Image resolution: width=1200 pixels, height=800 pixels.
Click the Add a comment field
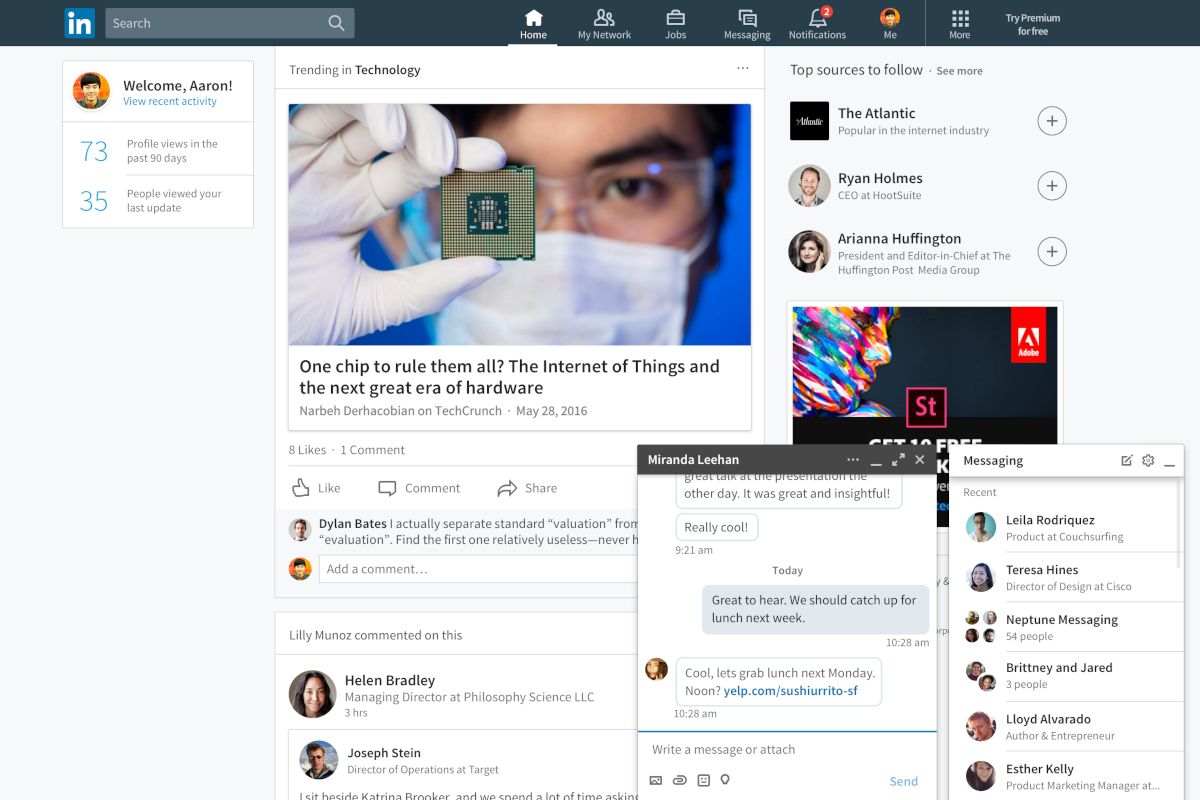tap(478, 569)
